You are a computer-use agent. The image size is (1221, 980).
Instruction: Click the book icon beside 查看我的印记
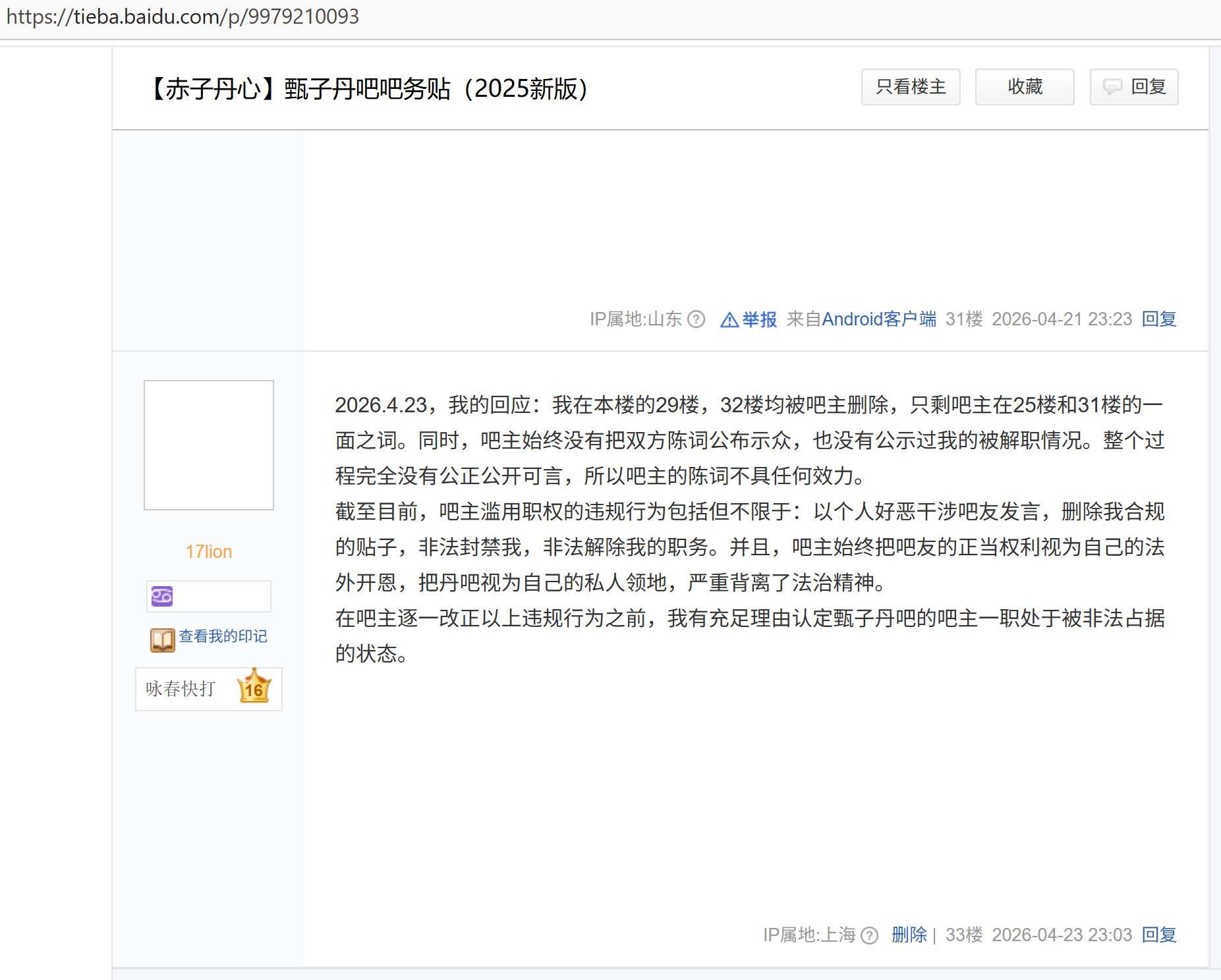coord(162,640)
